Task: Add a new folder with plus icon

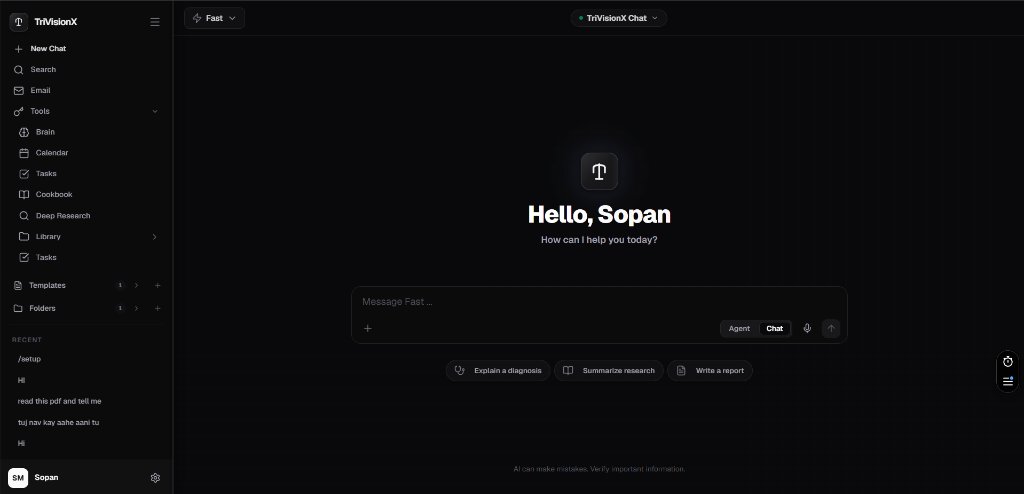Action: 157,308
